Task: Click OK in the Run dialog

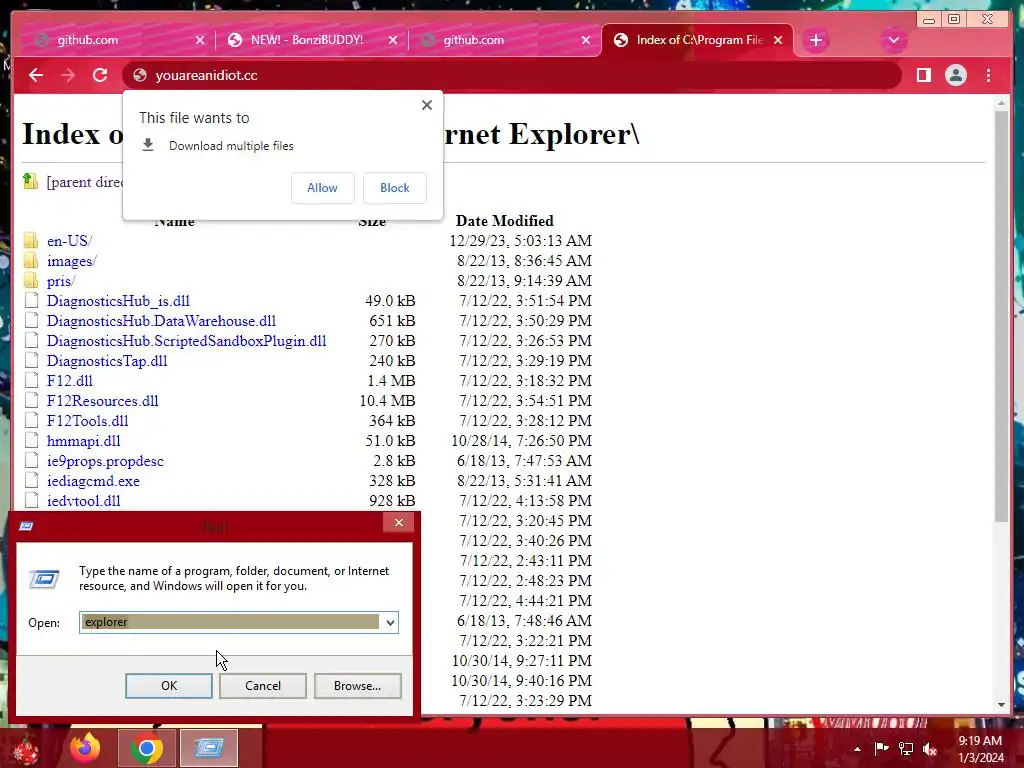Action: [x=169, y=686]
